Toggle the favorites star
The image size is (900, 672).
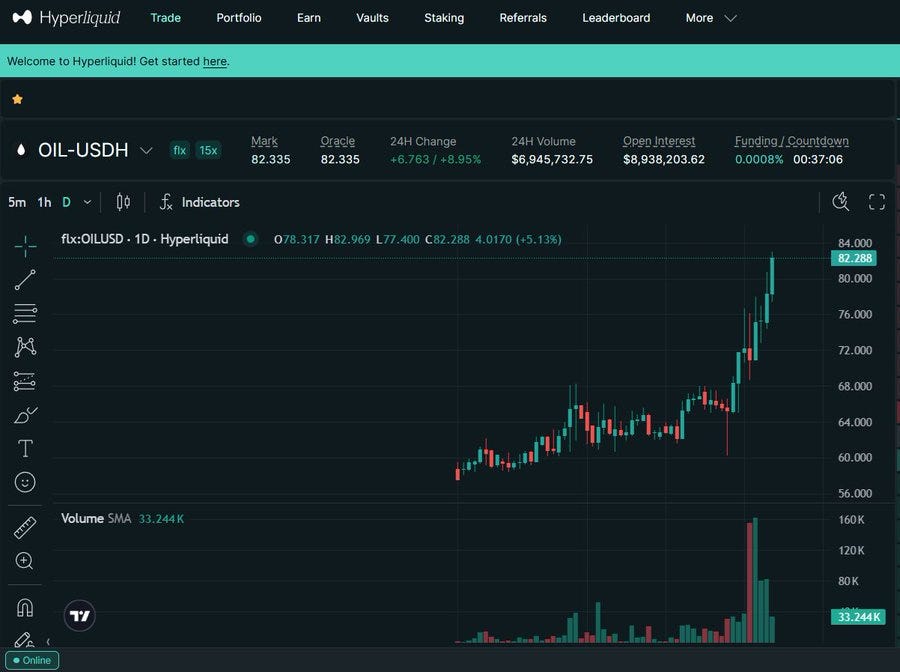(x=18, y=99)
